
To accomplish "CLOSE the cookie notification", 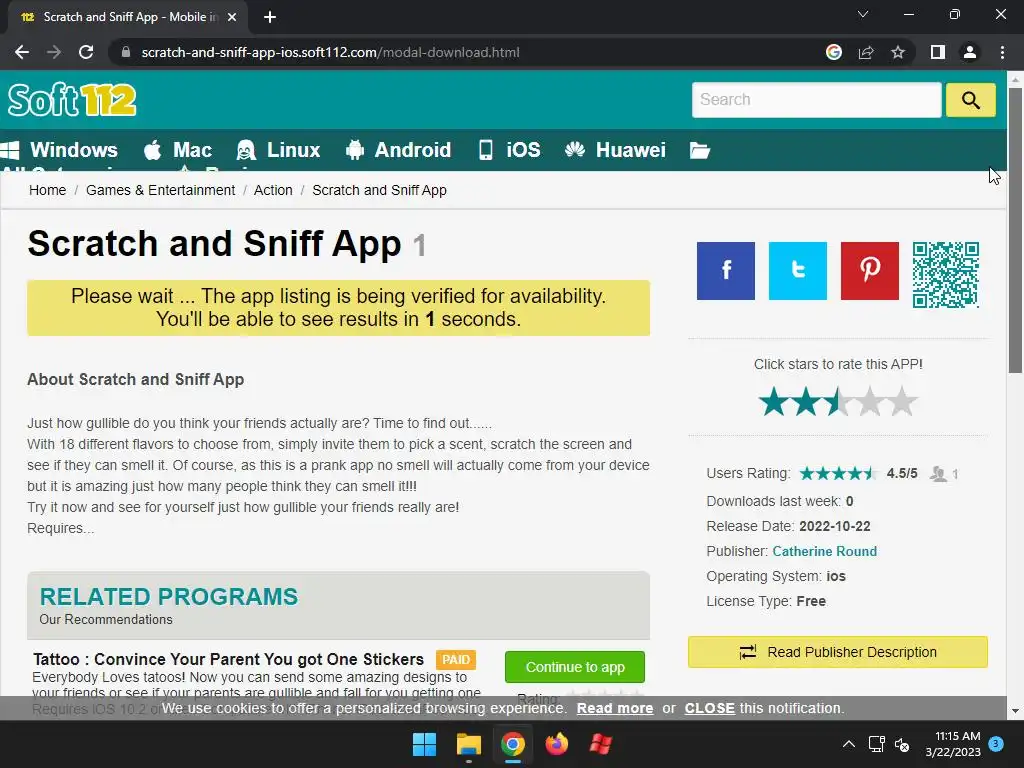I will pos(709,708).
